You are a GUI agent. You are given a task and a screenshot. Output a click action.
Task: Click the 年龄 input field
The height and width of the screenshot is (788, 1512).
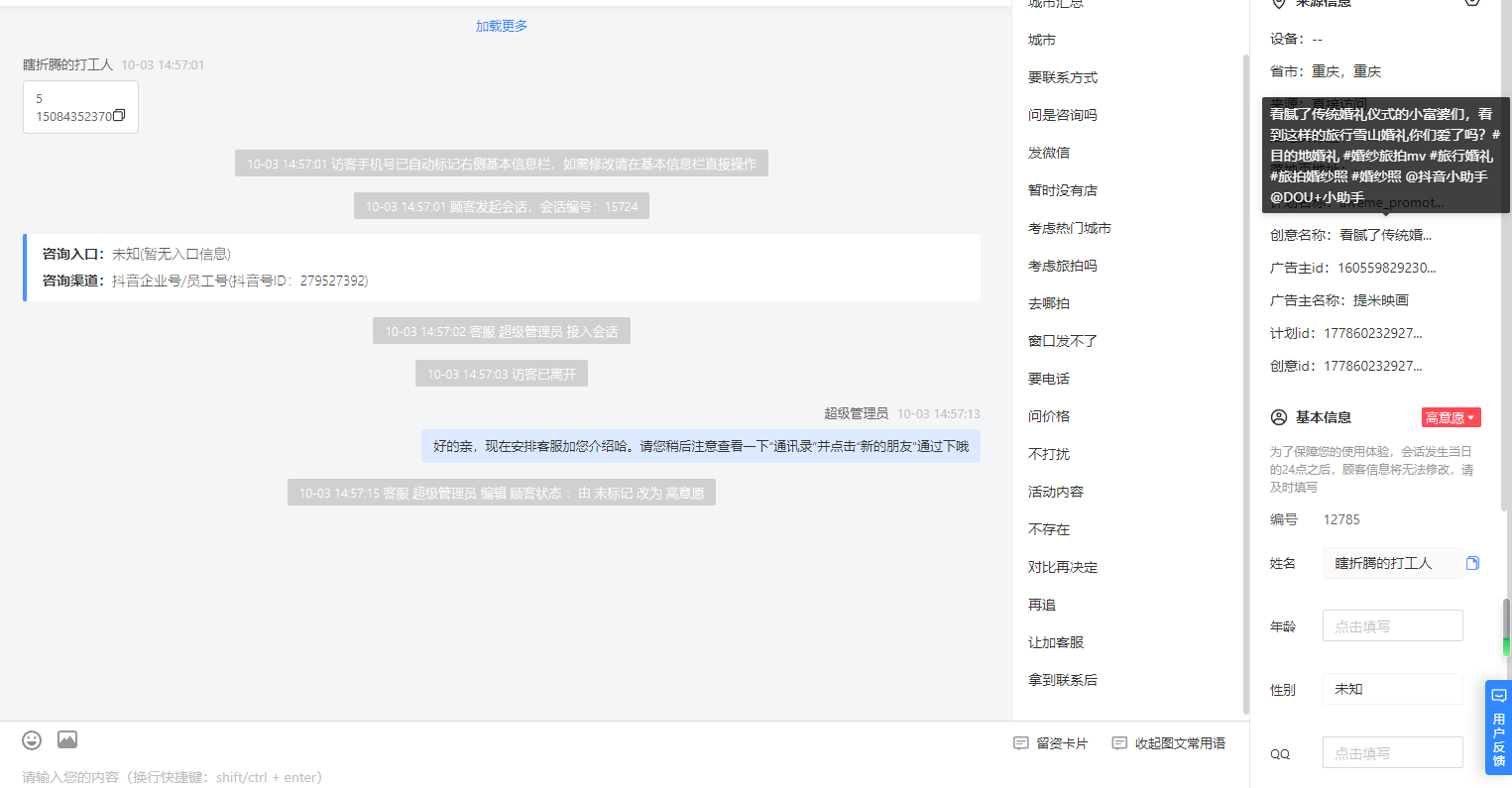pyautogui.click(x=1393, y=625)
